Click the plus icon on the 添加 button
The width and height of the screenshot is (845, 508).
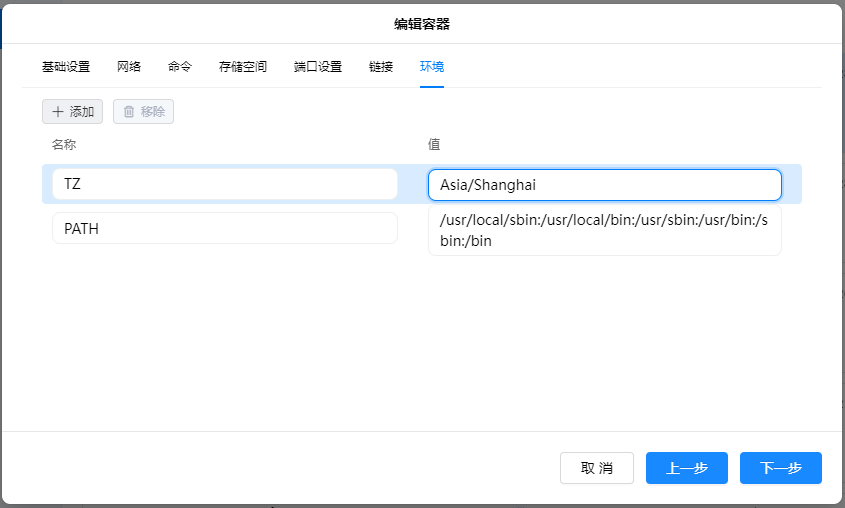pyautogui.click(x=57, y=112)
